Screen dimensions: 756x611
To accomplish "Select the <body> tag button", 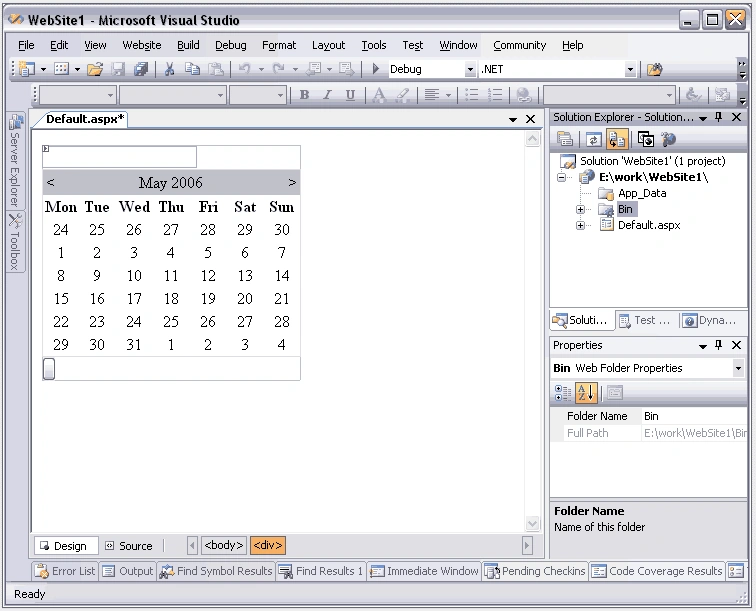I will click(224, 545).
